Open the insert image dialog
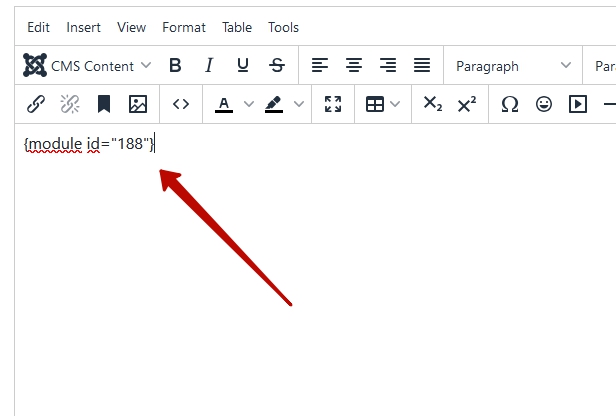 (138, 104)
